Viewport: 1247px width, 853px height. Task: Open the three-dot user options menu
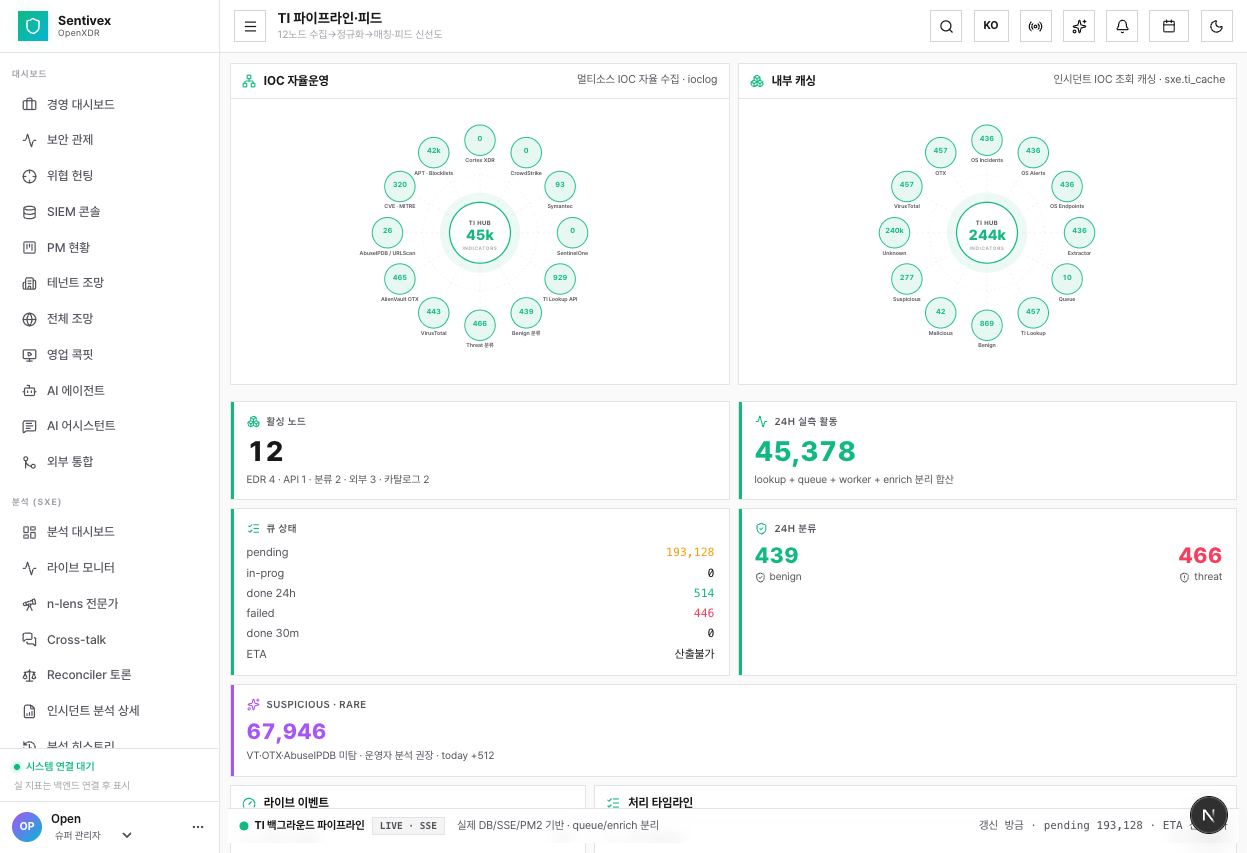(198, 827)
